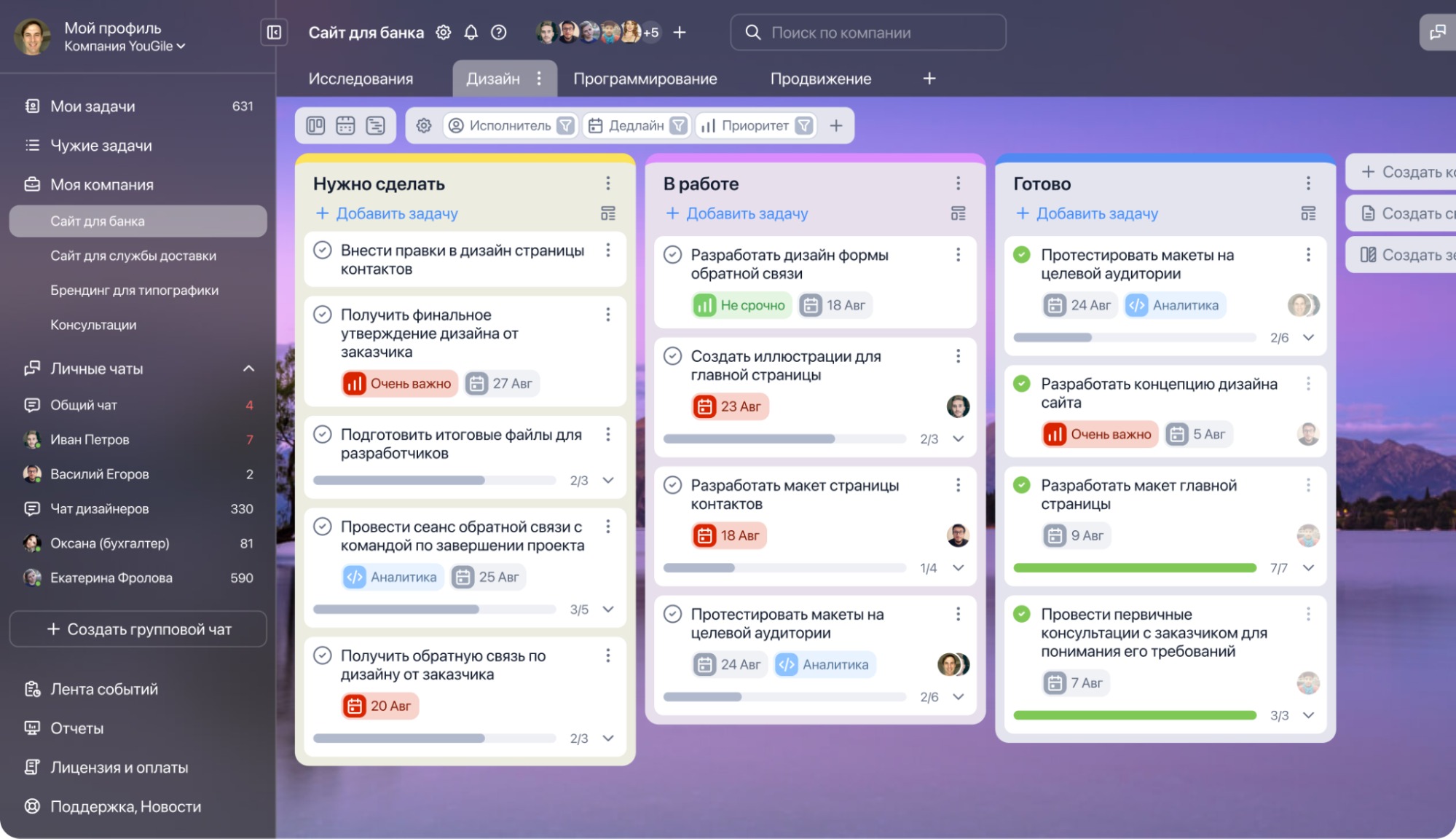
Task: Check off 'Создать иллюстрации для главной страницы'
Action: click(x=672, y=356)
